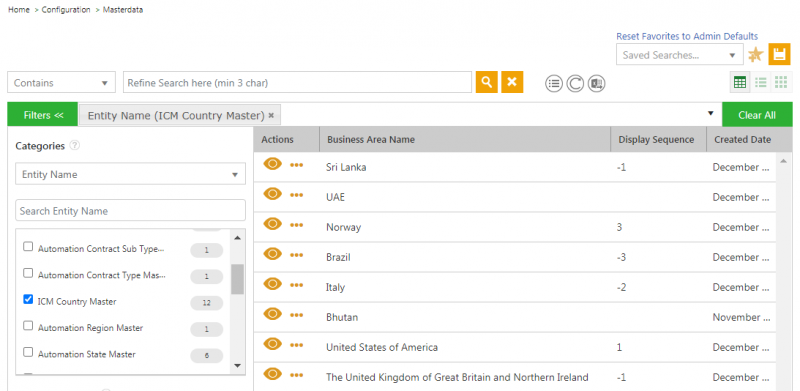Click the favorite star icon
This screenshot has height=391, width=800.
pos(756,55)
